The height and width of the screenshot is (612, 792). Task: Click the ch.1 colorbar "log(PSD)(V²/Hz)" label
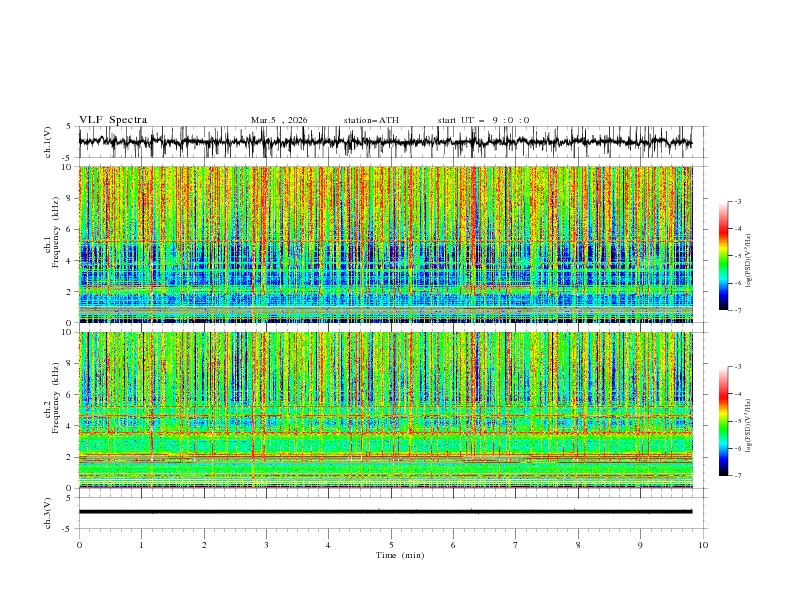coord(749,261)
